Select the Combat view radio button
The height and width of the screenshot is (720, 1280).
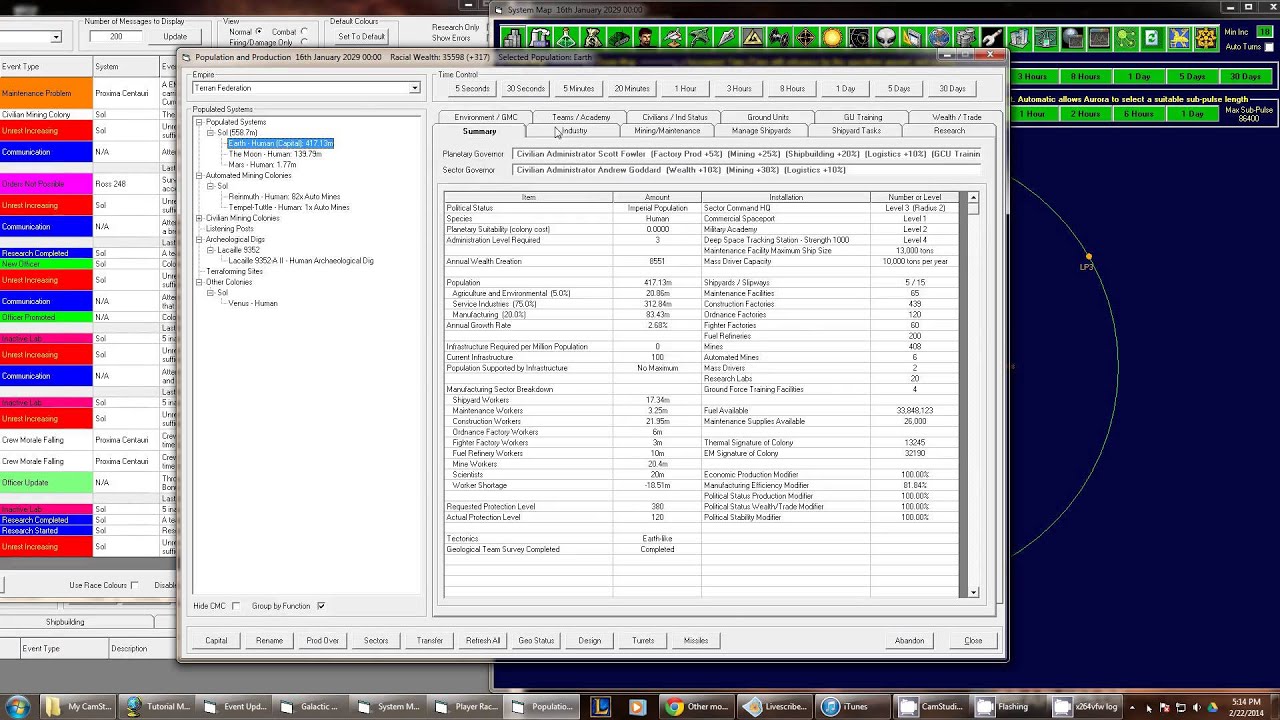[305, 32]
